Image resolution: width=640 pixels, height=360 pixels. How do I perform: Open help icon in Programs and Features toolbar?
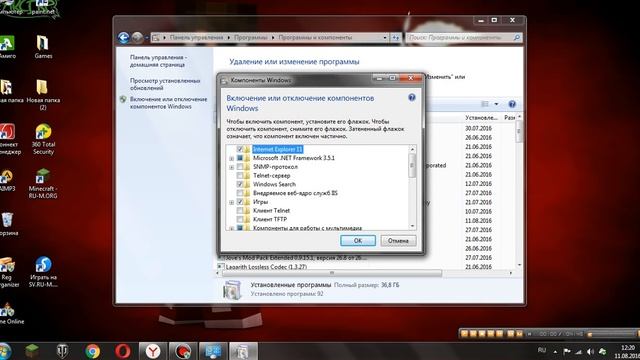[512, 104]
